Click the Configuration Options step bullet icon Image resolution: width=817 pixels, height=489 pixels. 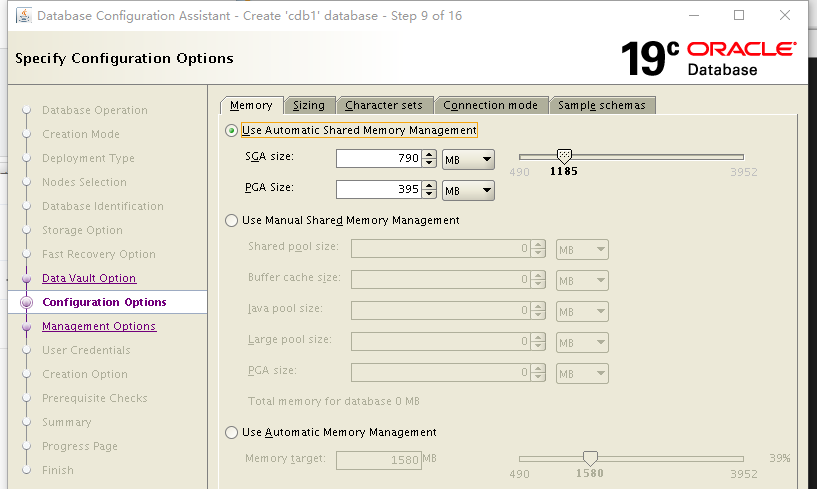point(26,302)
